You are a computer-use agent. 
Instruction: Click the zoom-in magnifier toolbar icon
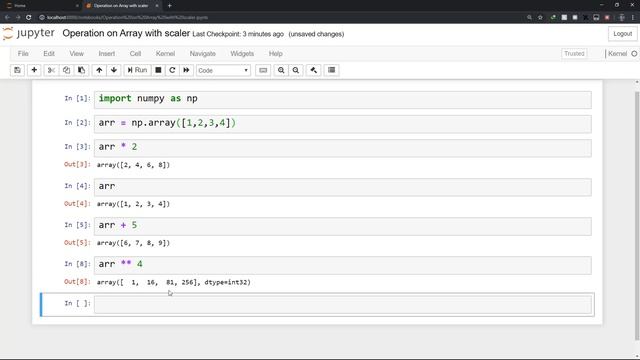tap(281, 70)
